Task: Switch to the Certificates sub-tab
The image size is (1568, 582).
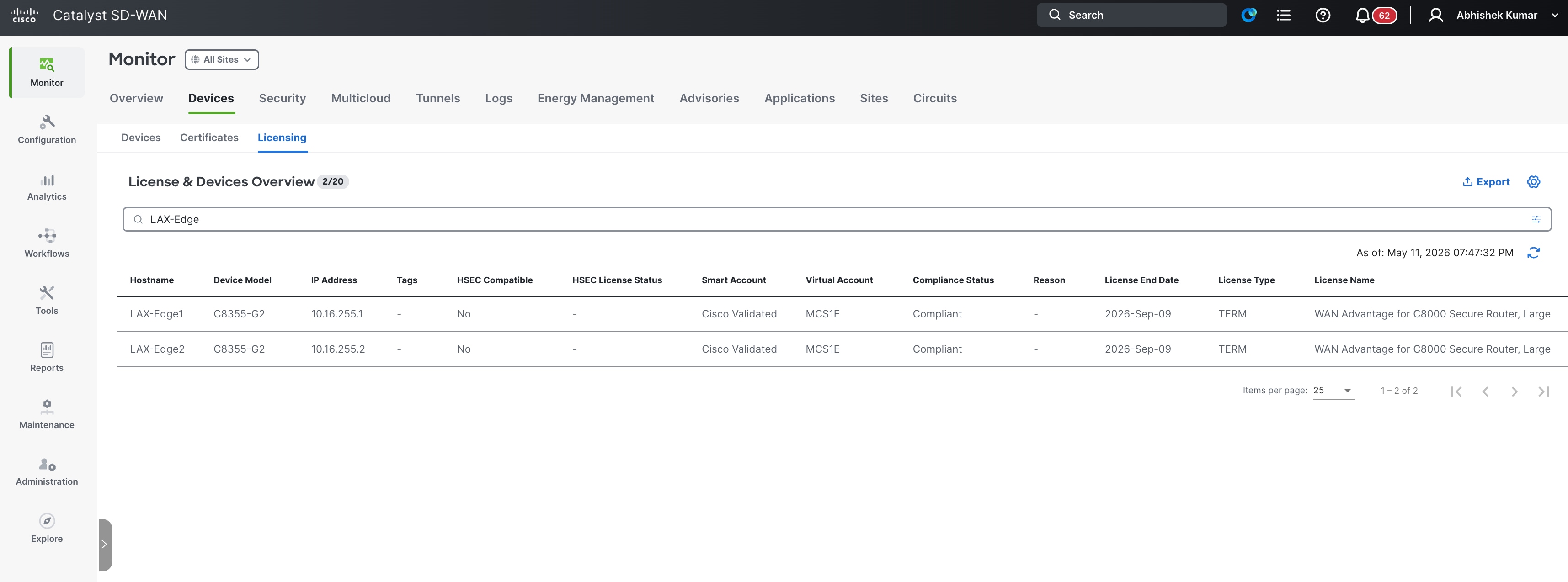Action: [209, 138]
